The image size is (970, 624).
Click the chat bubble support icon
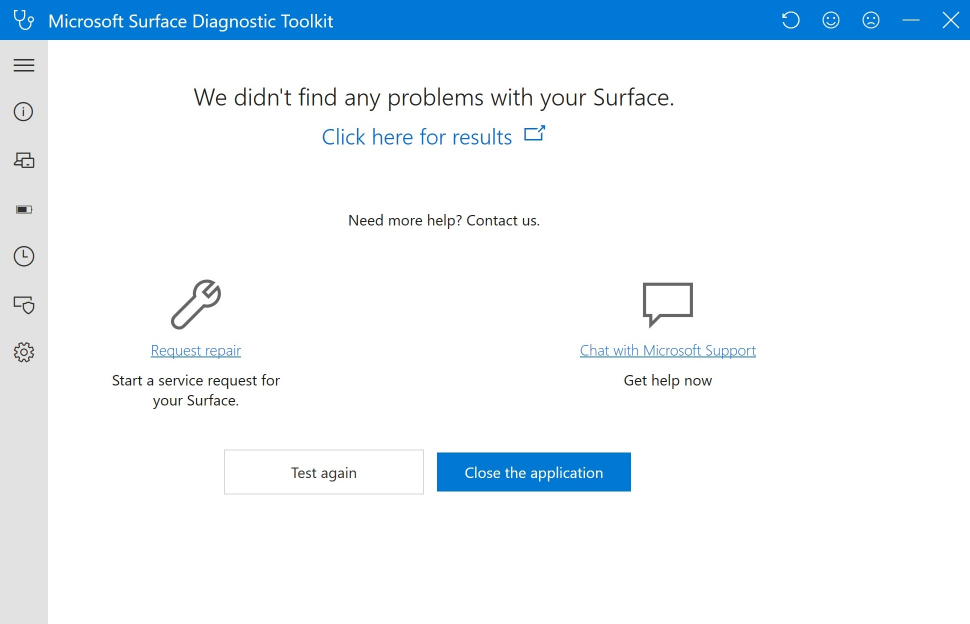[x=668, y=304]
